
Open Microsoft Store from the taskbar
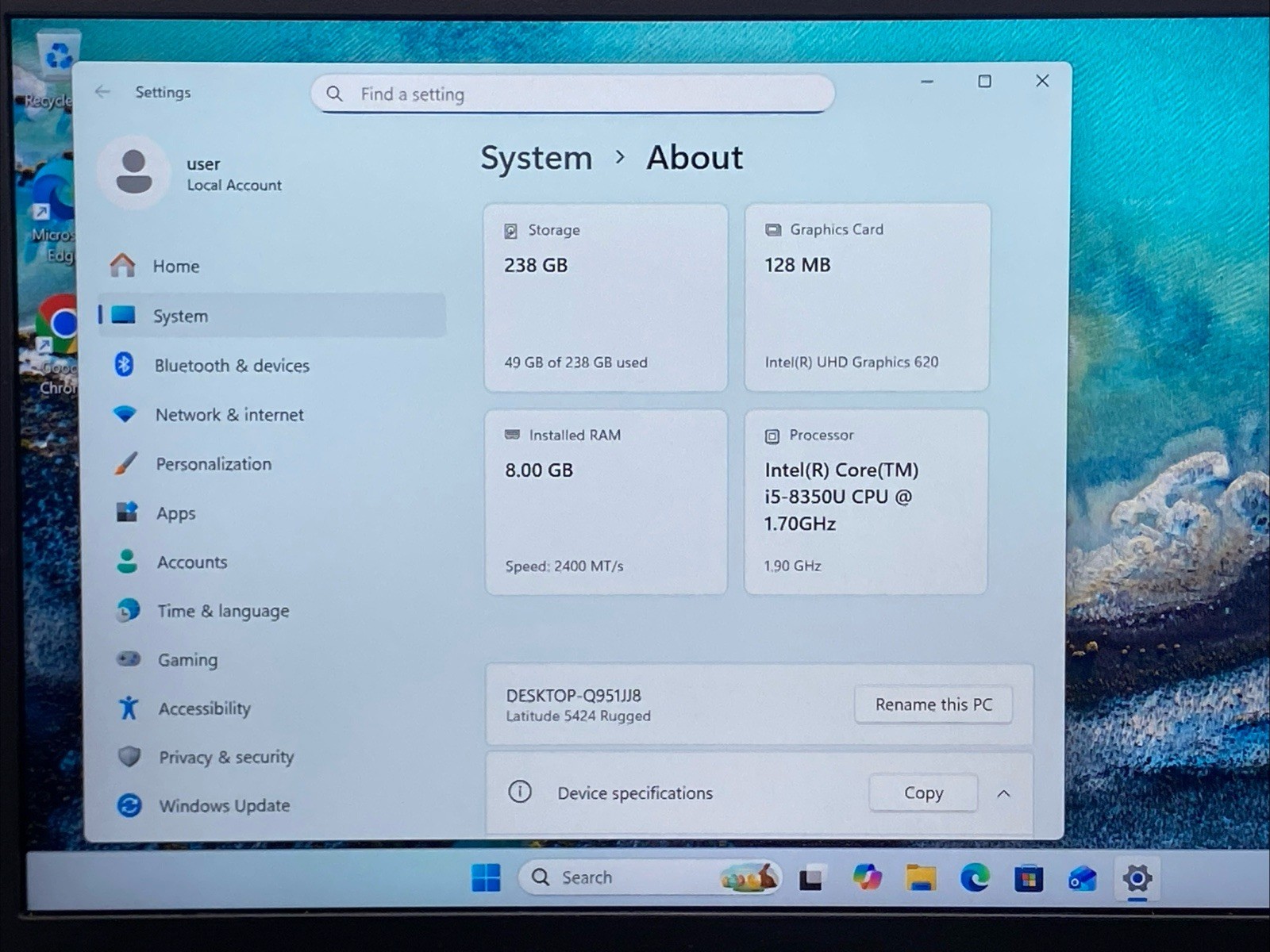coord(1029,878)
